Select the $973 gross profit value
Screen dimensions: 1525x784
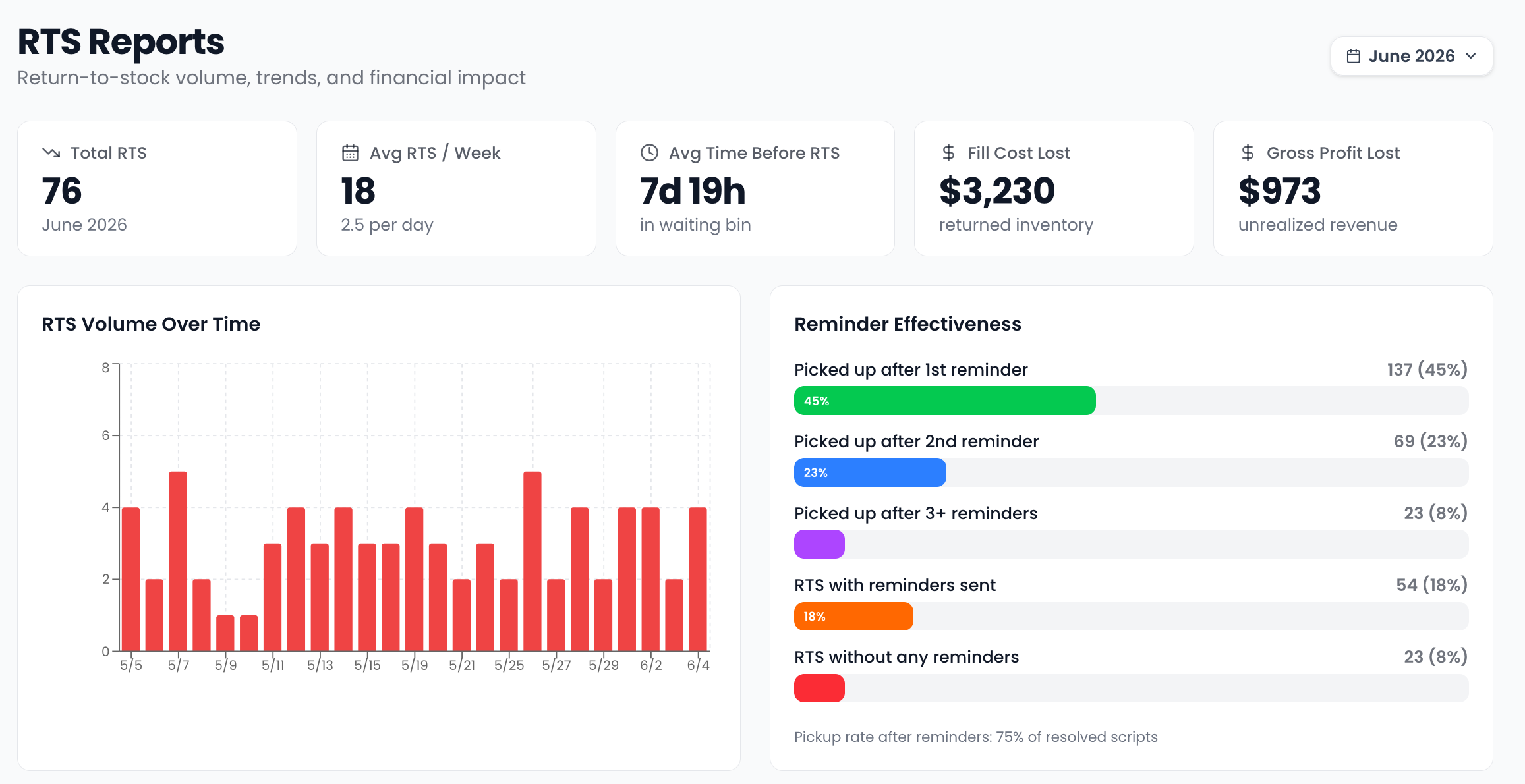pyautogui.click(x=1280, y=190)
